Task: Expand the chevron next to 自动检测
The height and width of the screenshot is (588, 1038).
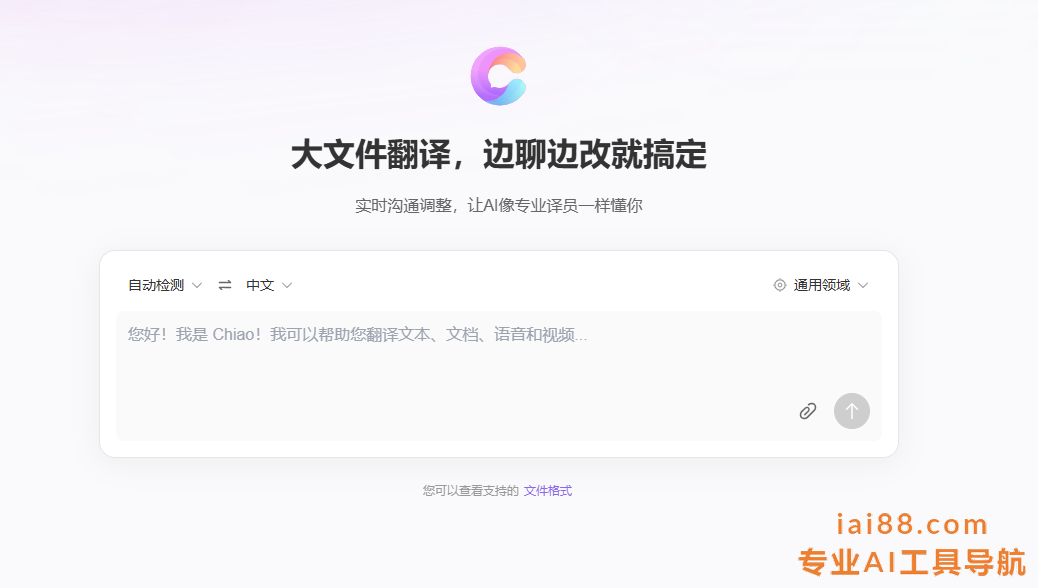Action: click(197, 285)
